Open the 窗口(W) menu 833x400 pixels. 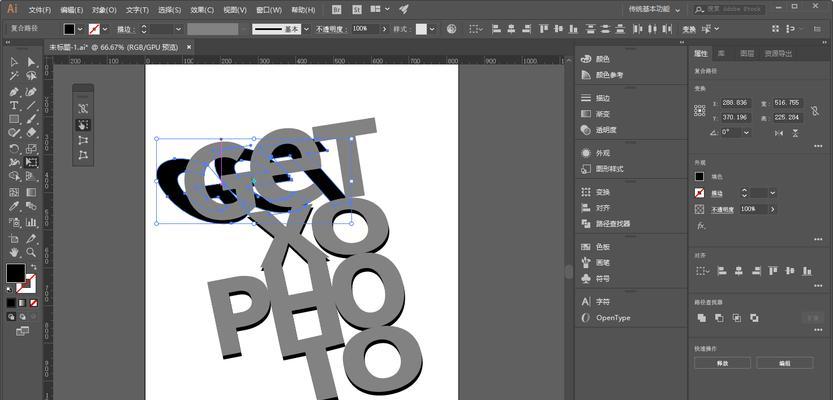pyautogui.click(x=269, y=10)
